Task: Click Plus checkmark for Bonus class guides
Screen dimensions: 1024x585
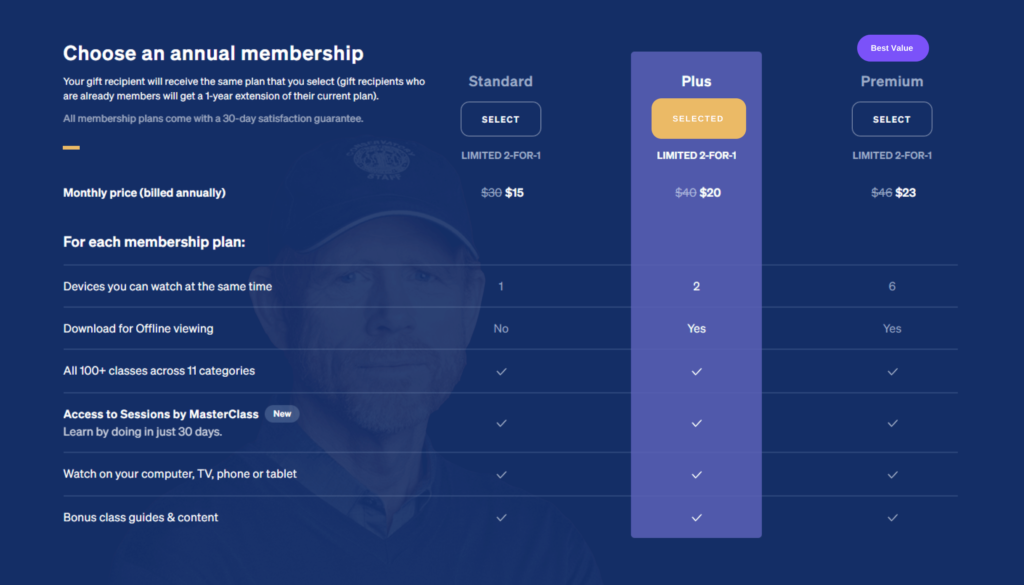Action: click(x=697, y=518)
